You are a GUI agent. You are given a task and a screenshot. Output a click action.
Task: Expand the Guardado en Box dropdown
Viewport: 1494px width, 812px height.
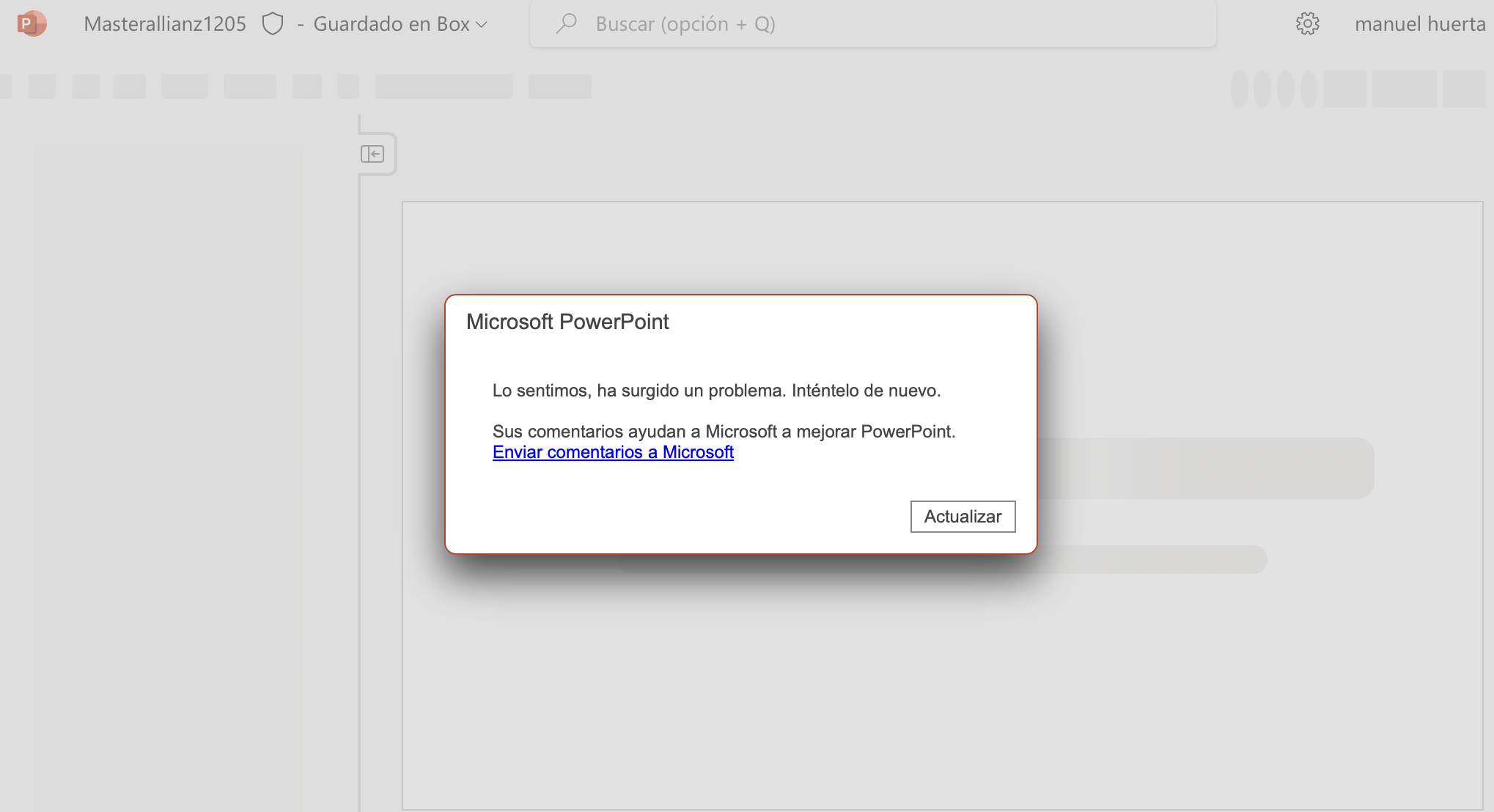tap(400, 24)
